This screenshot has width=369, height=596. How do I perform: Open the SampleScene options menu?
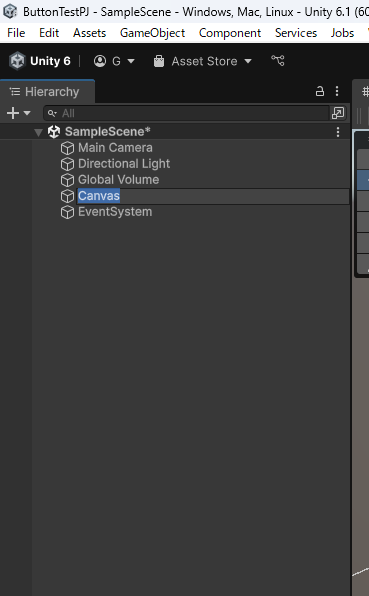[338, 132]
